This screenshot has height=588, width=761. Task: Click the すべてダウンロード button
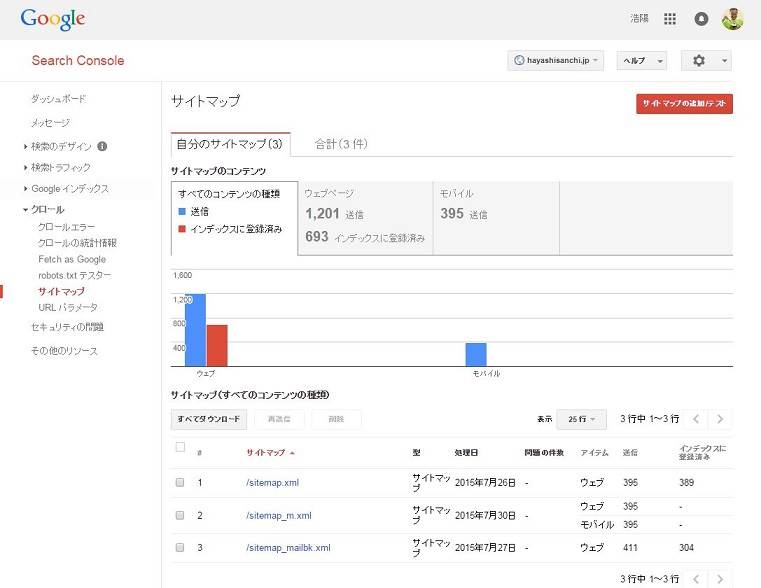coord(209,419)
